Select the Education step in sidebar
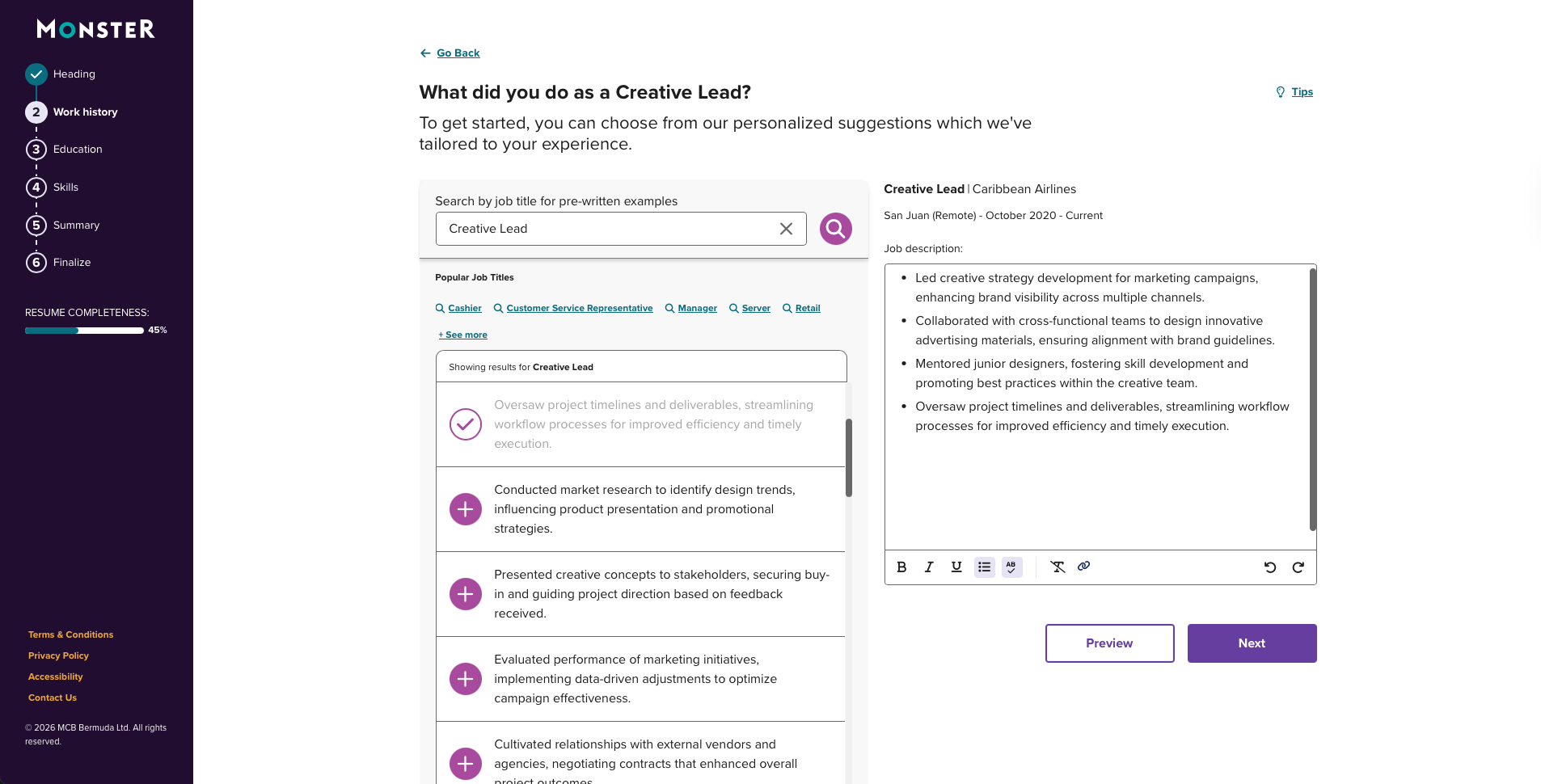 click(x=77, y=149)
